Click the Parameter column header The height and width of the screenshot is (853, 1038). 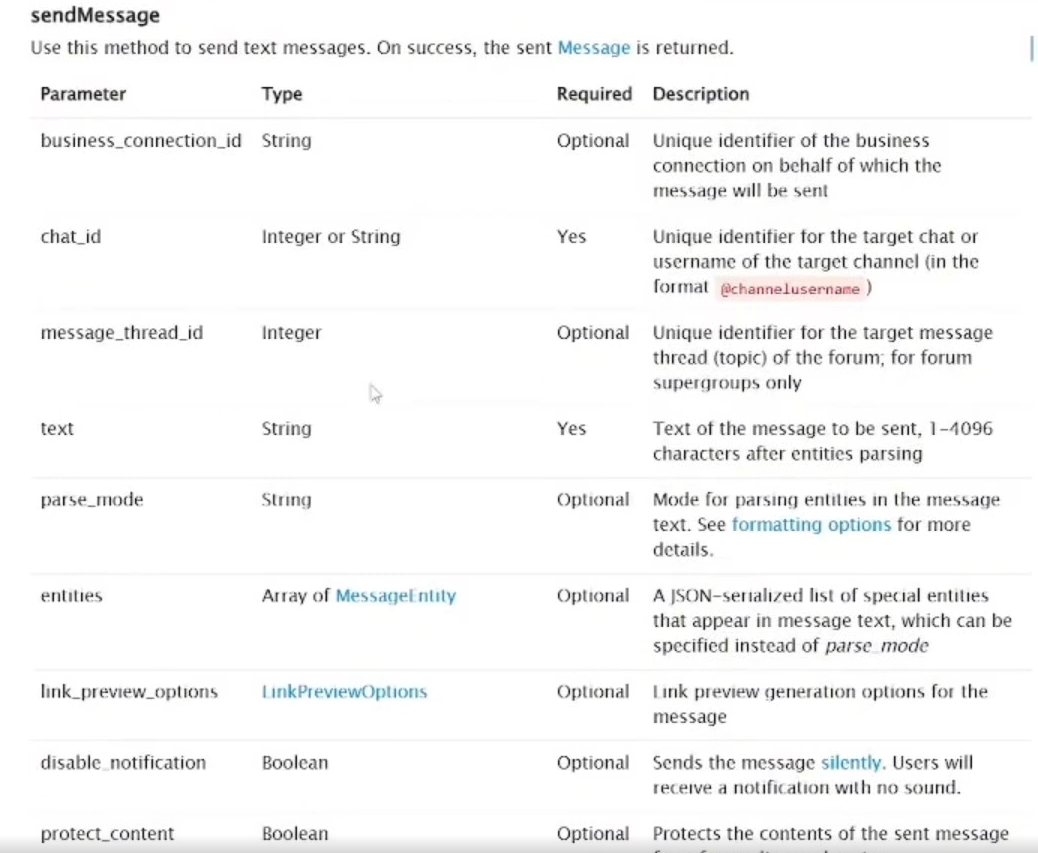pyautogui.click(x=83, y=94)
